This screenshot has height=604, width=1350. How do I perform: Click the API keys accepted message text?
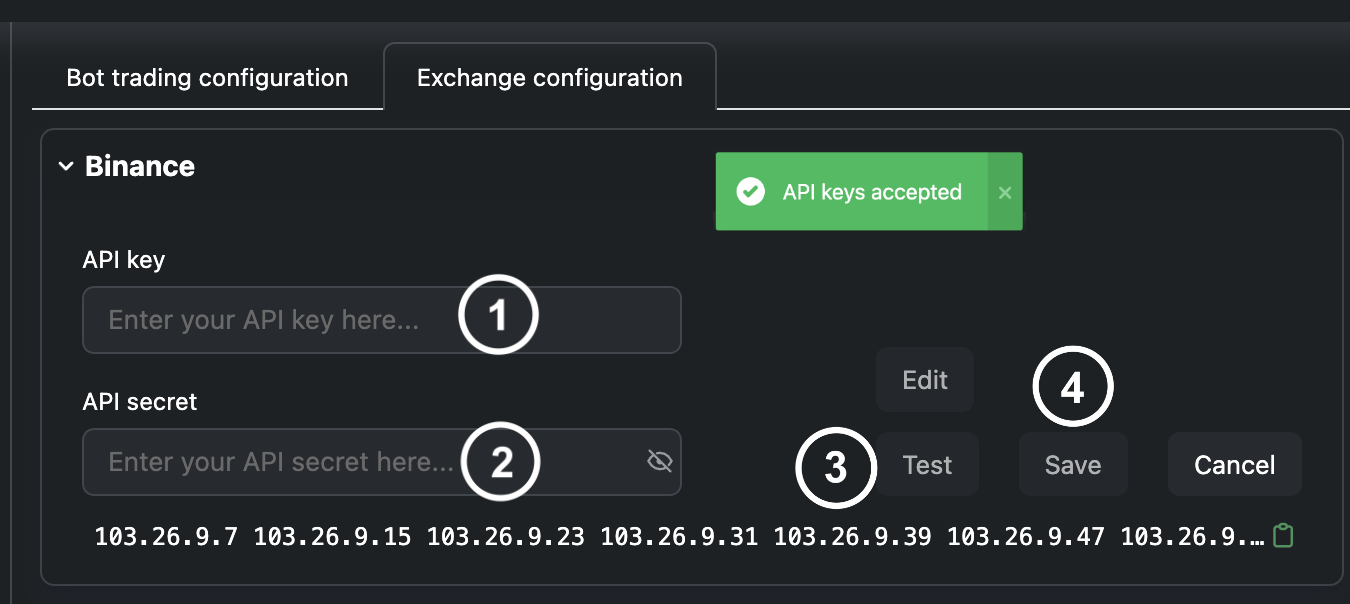pos(872,192)
